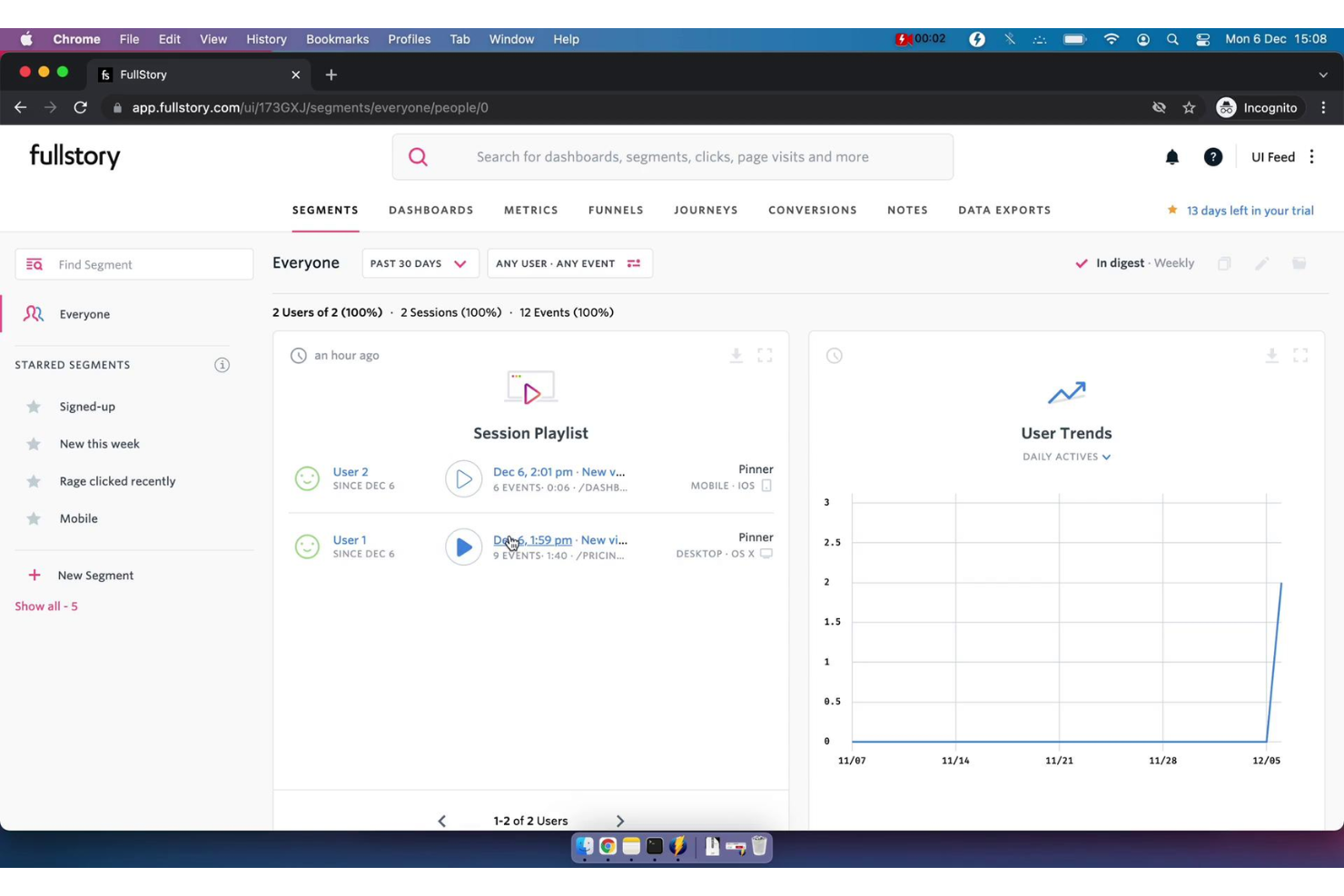Expand the Daily Actives dropdown
Image resolution: width=1344 pixels, height=896 pixels.
point(1066,457)
